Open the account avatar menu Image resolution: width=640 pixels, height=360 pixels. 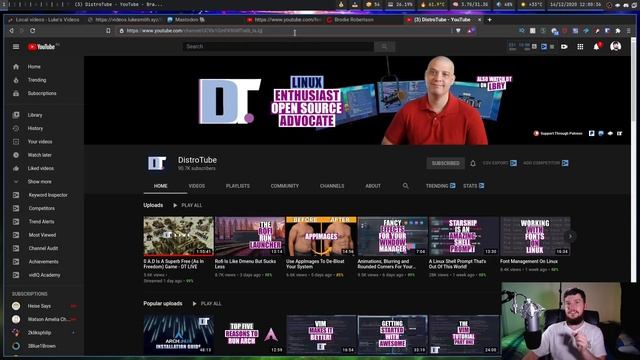pyautogui.click(x=616, y=47)
